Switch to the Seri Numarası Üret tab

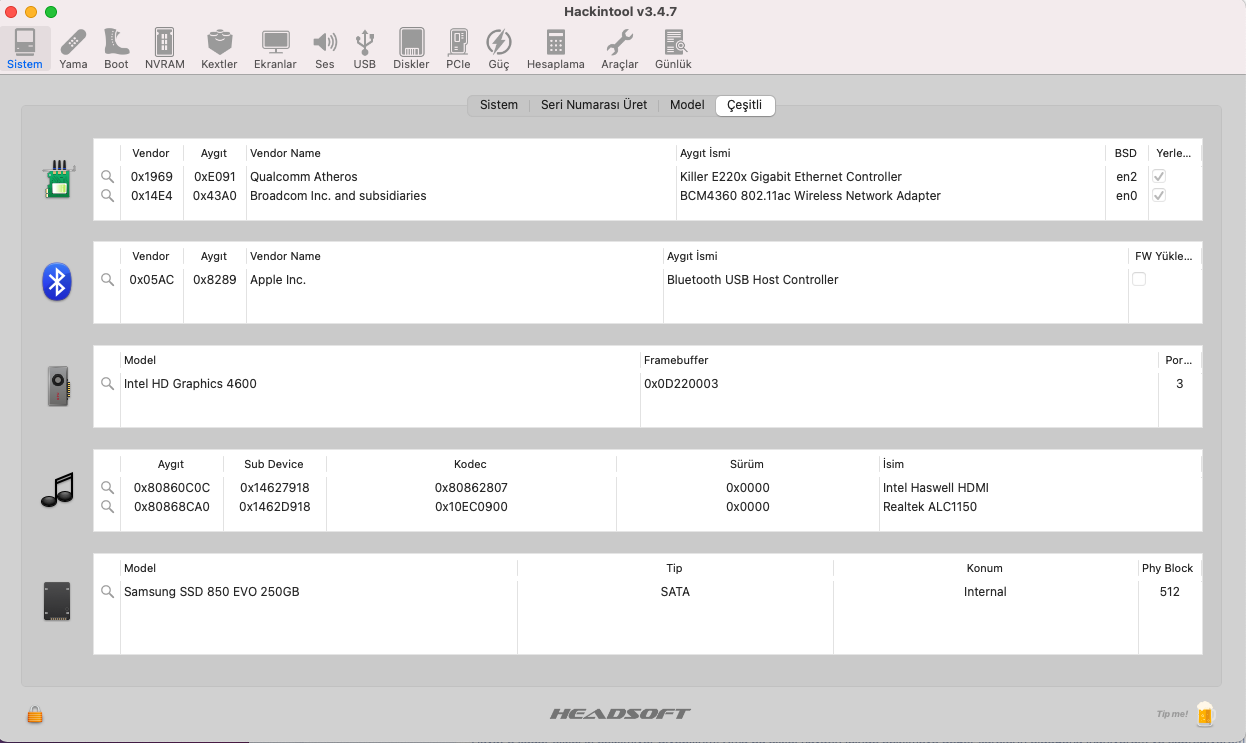[x=594, y=105]
